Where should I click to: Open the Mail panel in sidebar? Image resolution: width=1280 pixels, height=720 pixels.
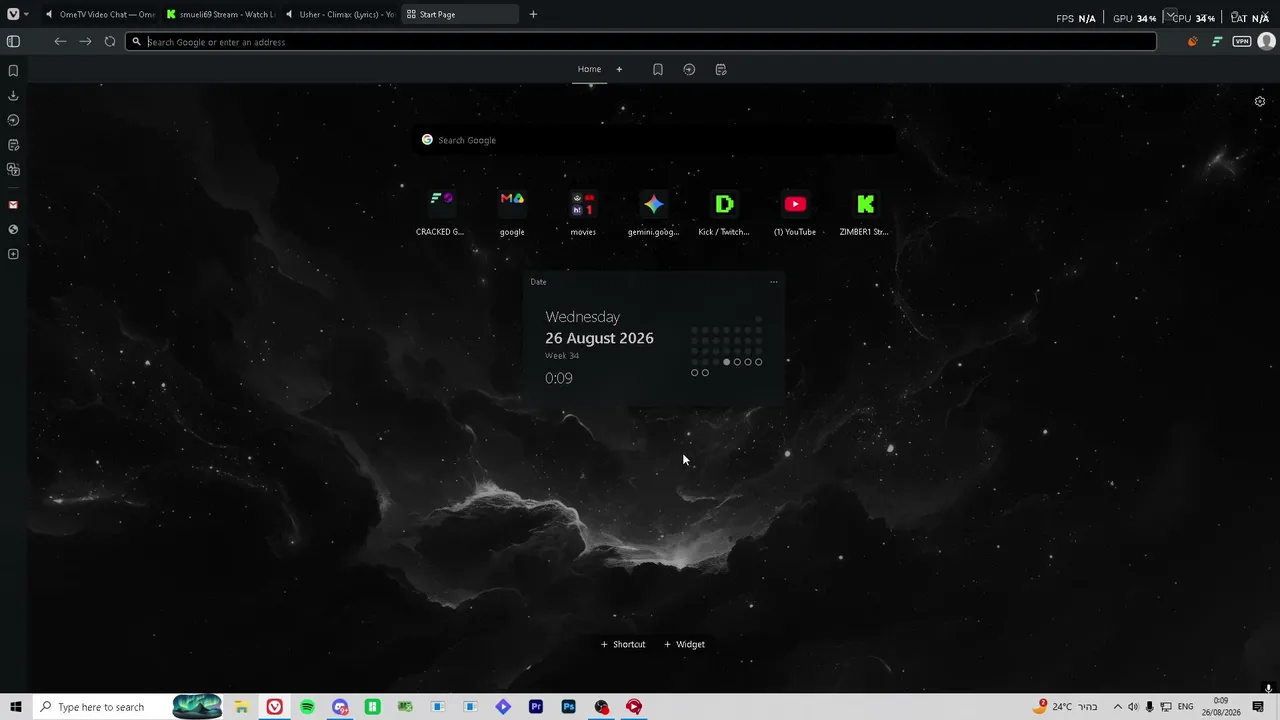click(13, 205)
